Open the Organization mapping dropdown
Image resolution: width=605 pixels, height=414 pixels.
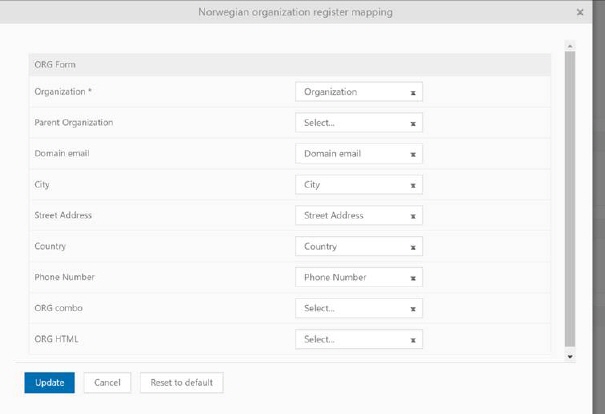(350, 92)
